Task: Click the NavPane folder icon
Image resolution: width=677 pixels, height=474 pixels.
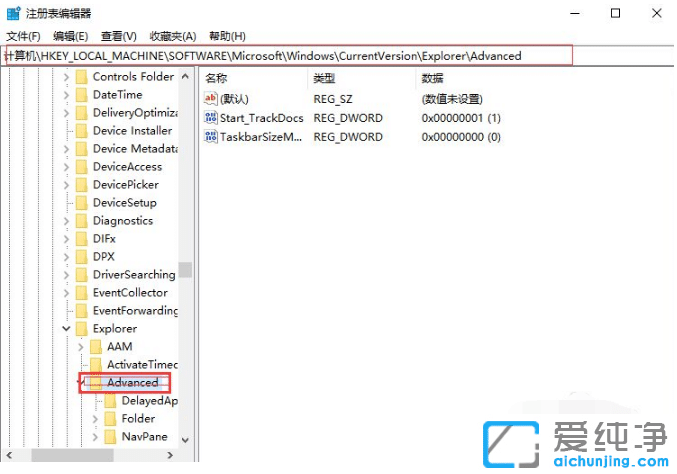Action: pyautogui.click(x=110, y=437)
